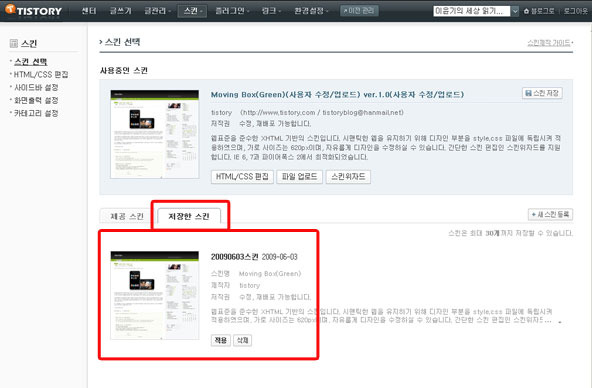Click the 사용중인 스킨 heading text
This screenshot has width=592, height=388.
tap(124, 71)
